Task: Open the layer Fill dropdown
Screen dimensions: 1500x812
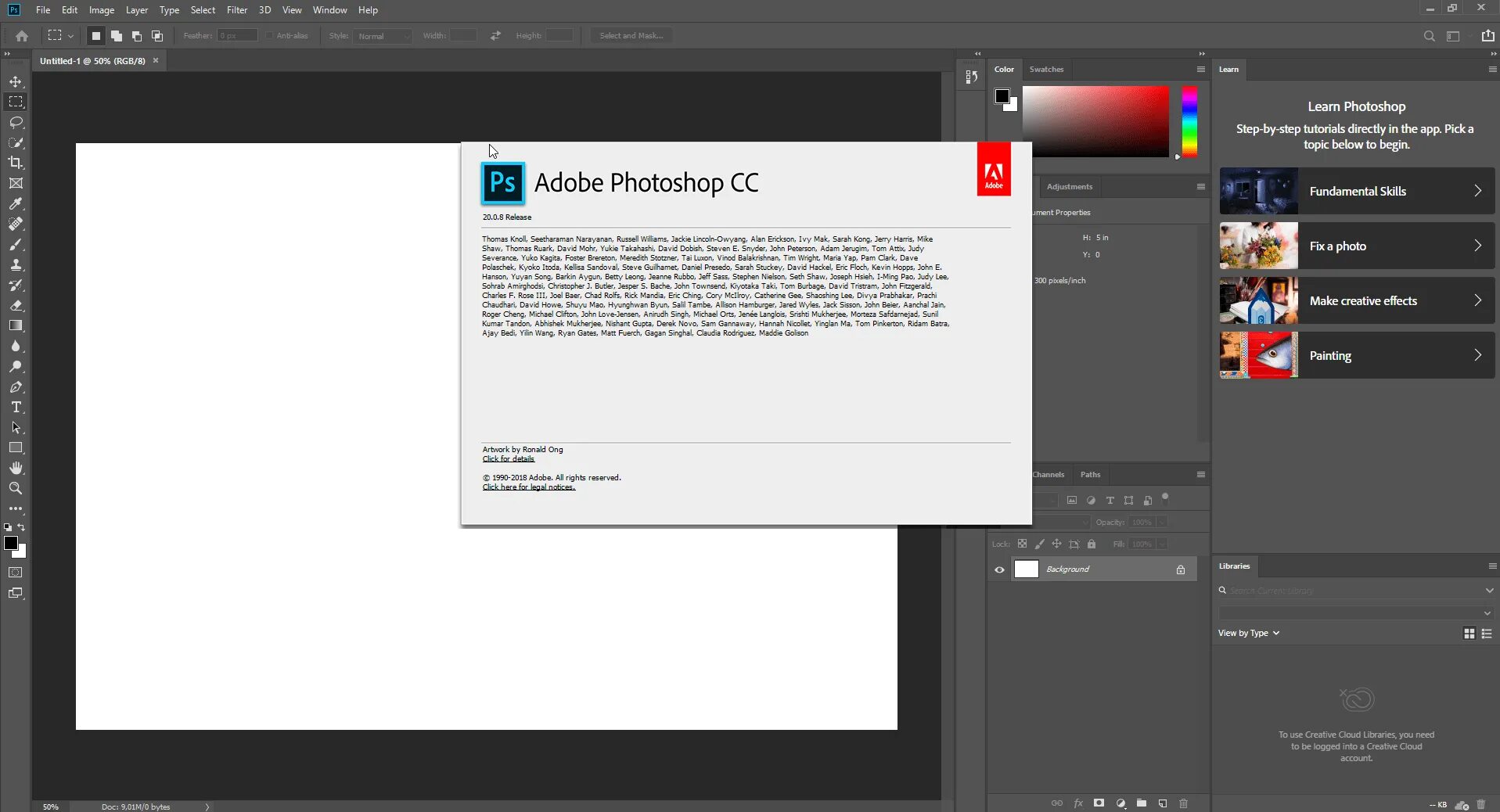Action: (x=1162, y=544)
